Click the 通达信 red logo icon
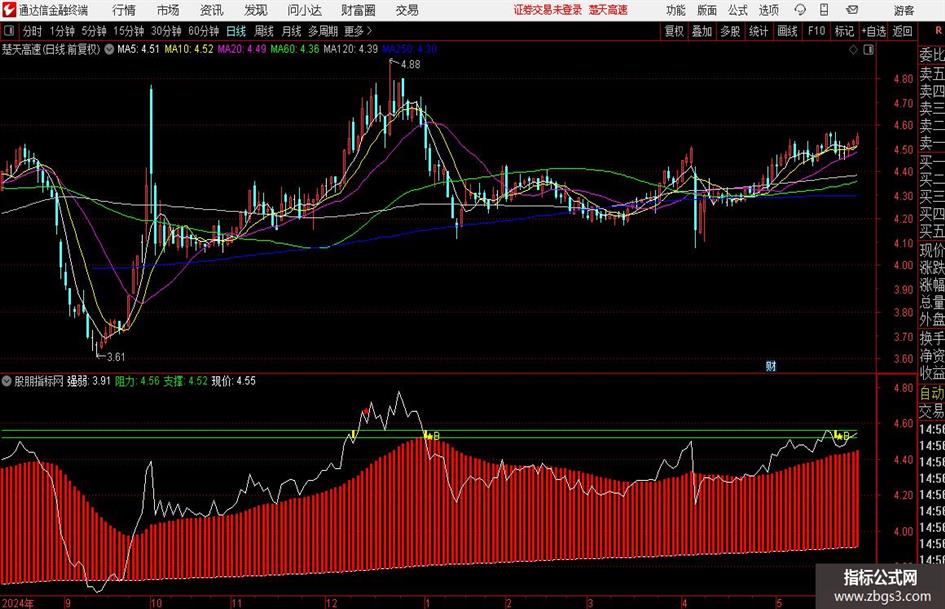The width and height of the screenshot is (945, 609). [10, 10]
